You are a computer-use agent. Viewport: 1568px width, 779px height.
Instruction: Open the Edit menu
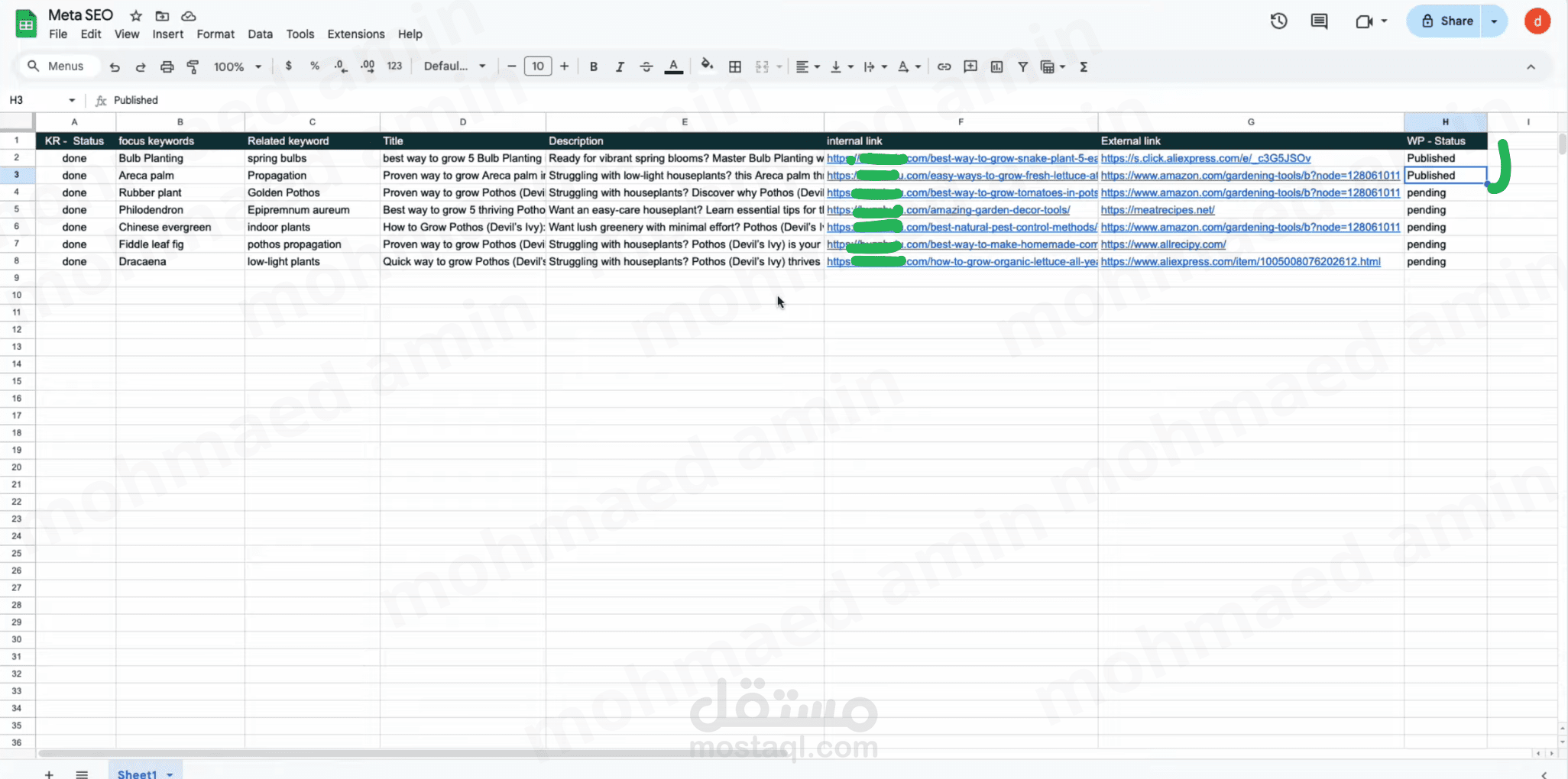[91, 34]
